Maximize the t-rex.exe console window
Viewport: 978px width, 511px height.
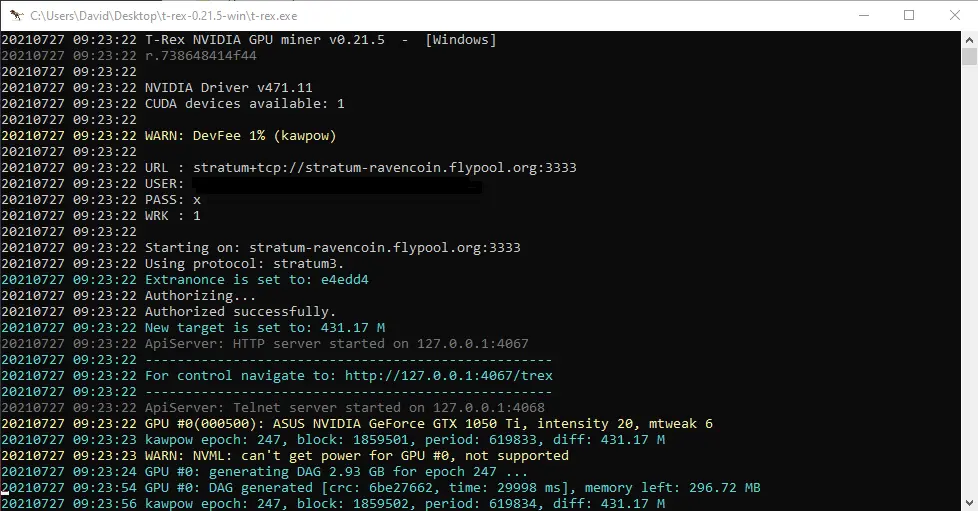point(909,15)
